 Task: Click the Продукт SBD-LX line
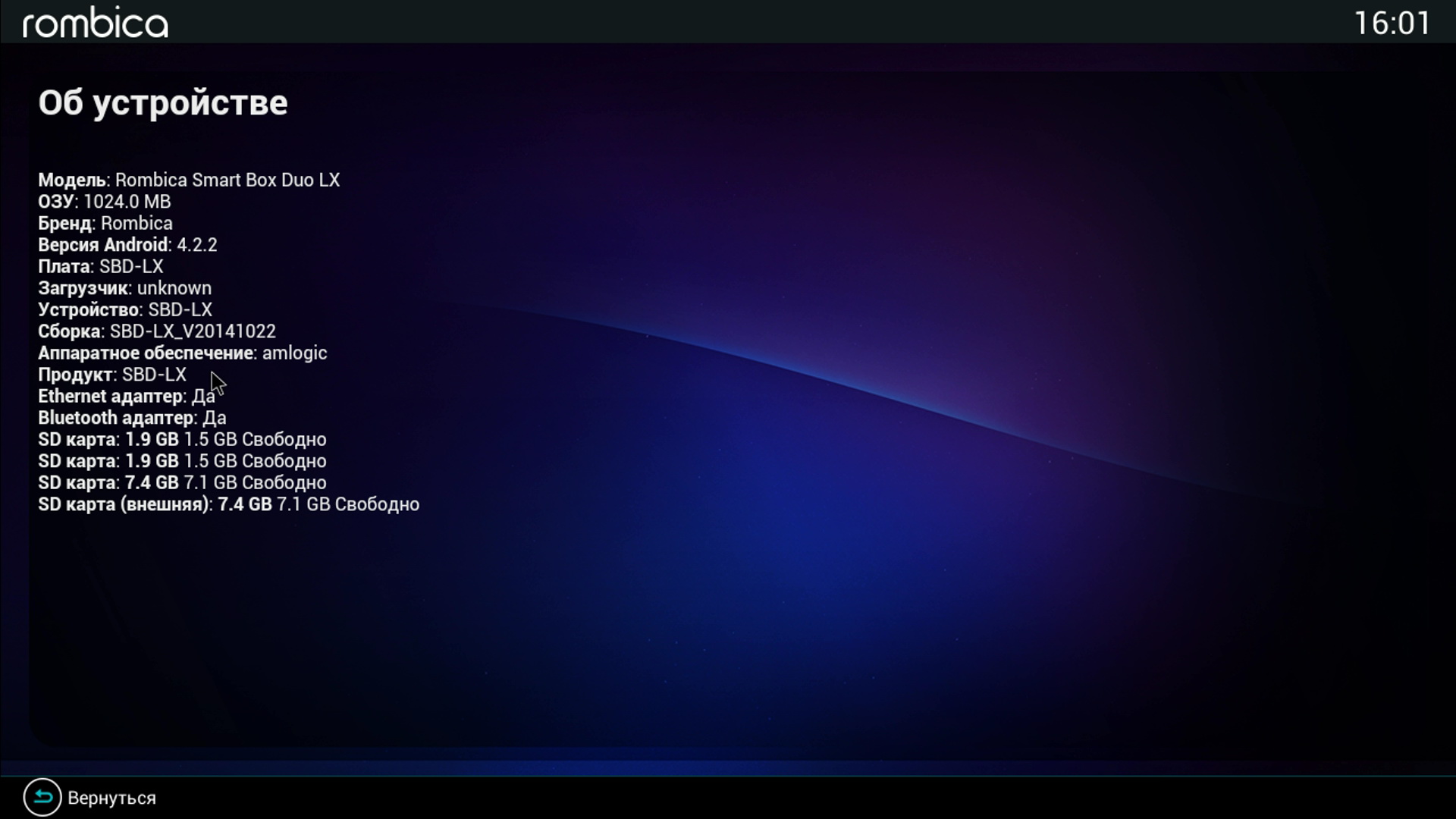[112, 375]
